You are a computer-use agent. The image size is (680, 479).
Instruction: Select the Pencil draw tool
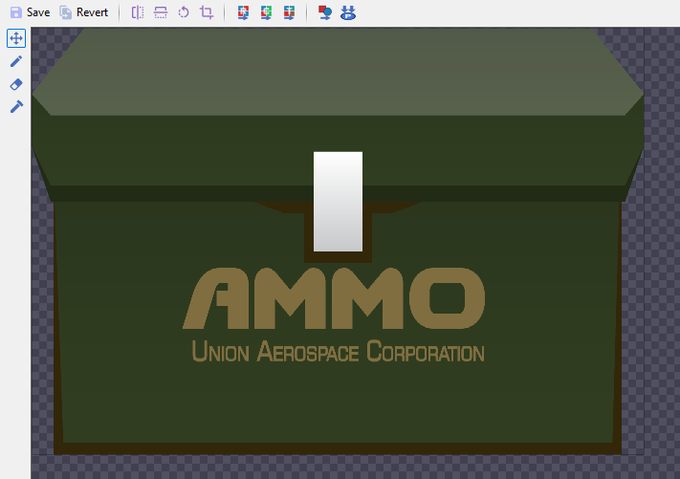[16, 61]
